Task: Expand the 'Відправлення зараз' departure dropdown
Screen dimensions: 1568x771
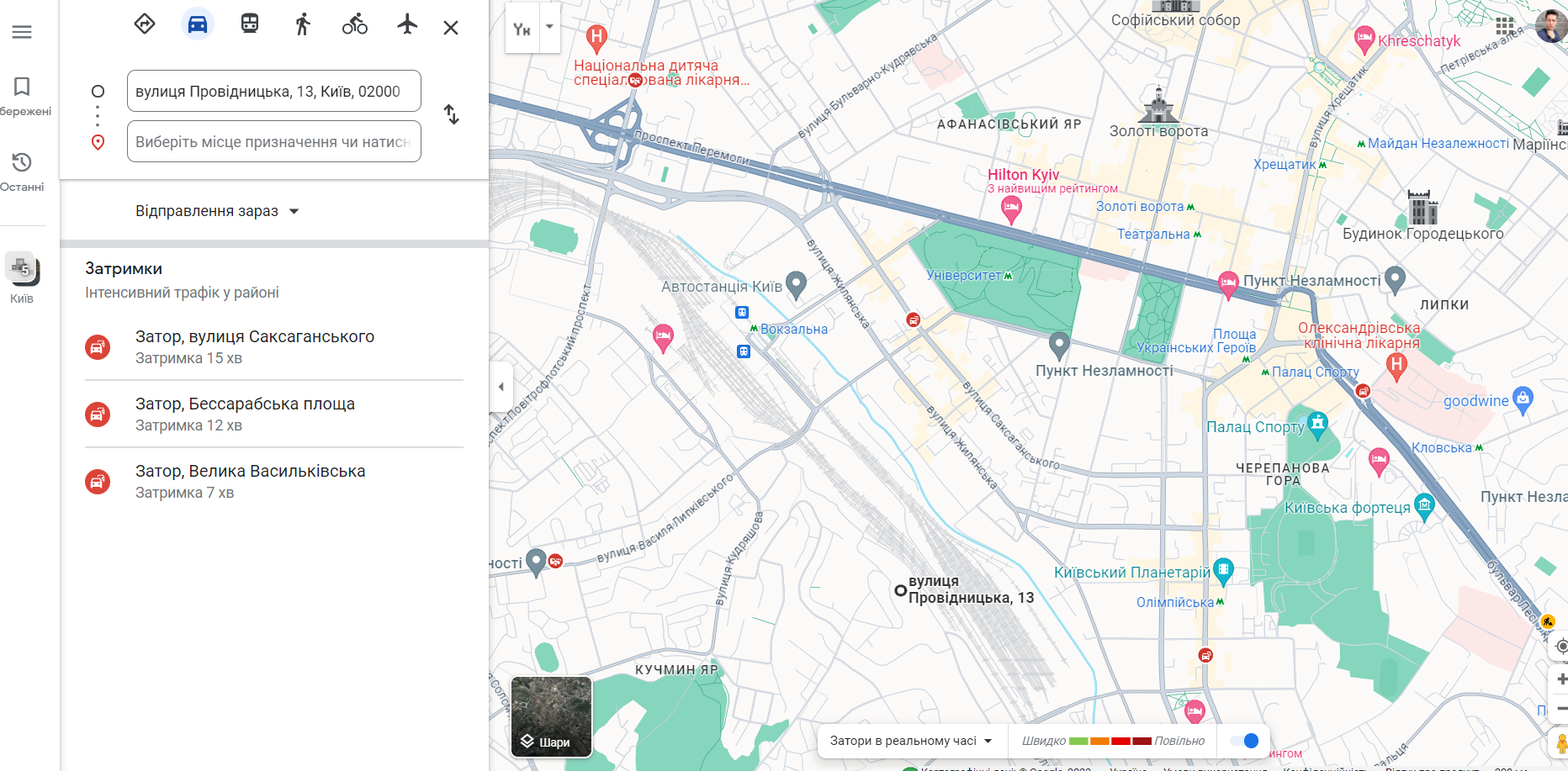Action: (x=217, y=211)
